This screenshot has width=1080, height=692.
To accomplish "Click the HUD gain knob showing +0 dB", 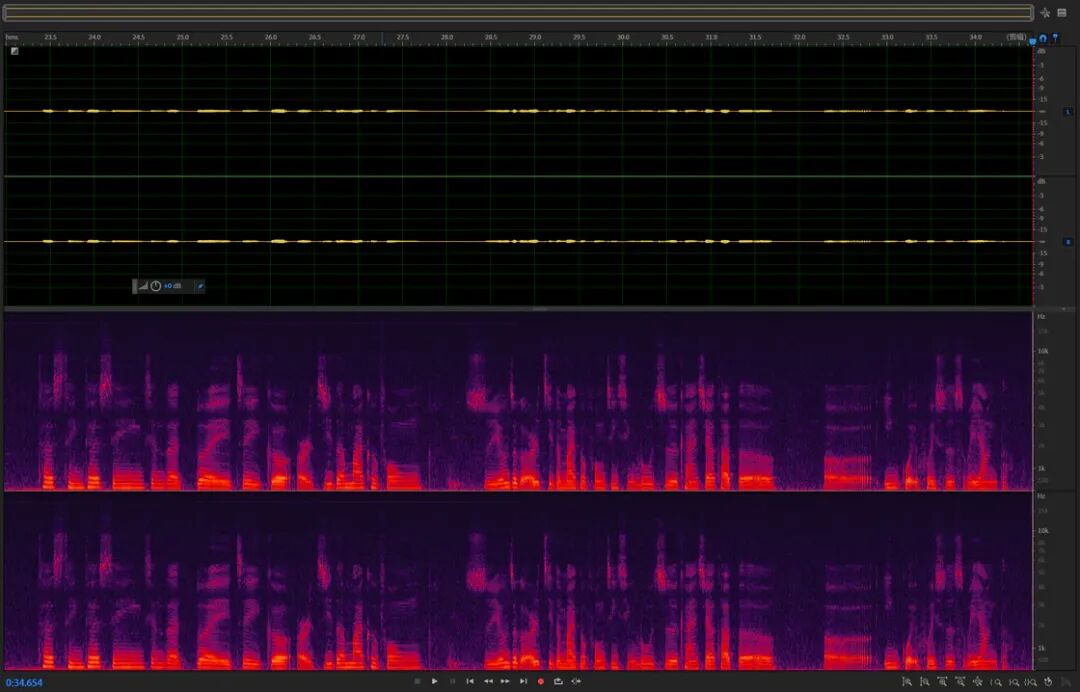I will [156, 286].
